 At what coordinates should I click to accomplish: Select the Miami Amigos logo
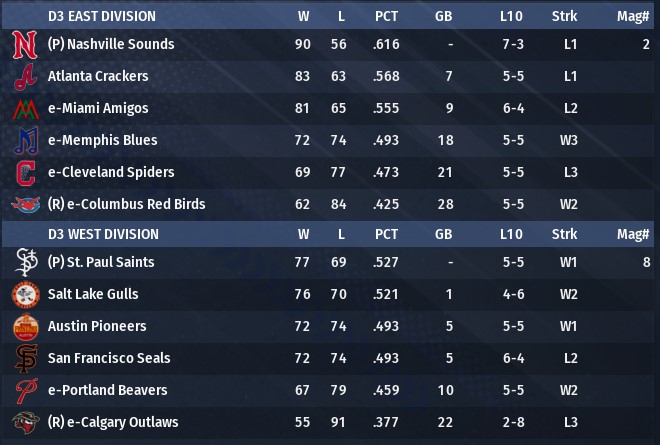coord(24,108)
